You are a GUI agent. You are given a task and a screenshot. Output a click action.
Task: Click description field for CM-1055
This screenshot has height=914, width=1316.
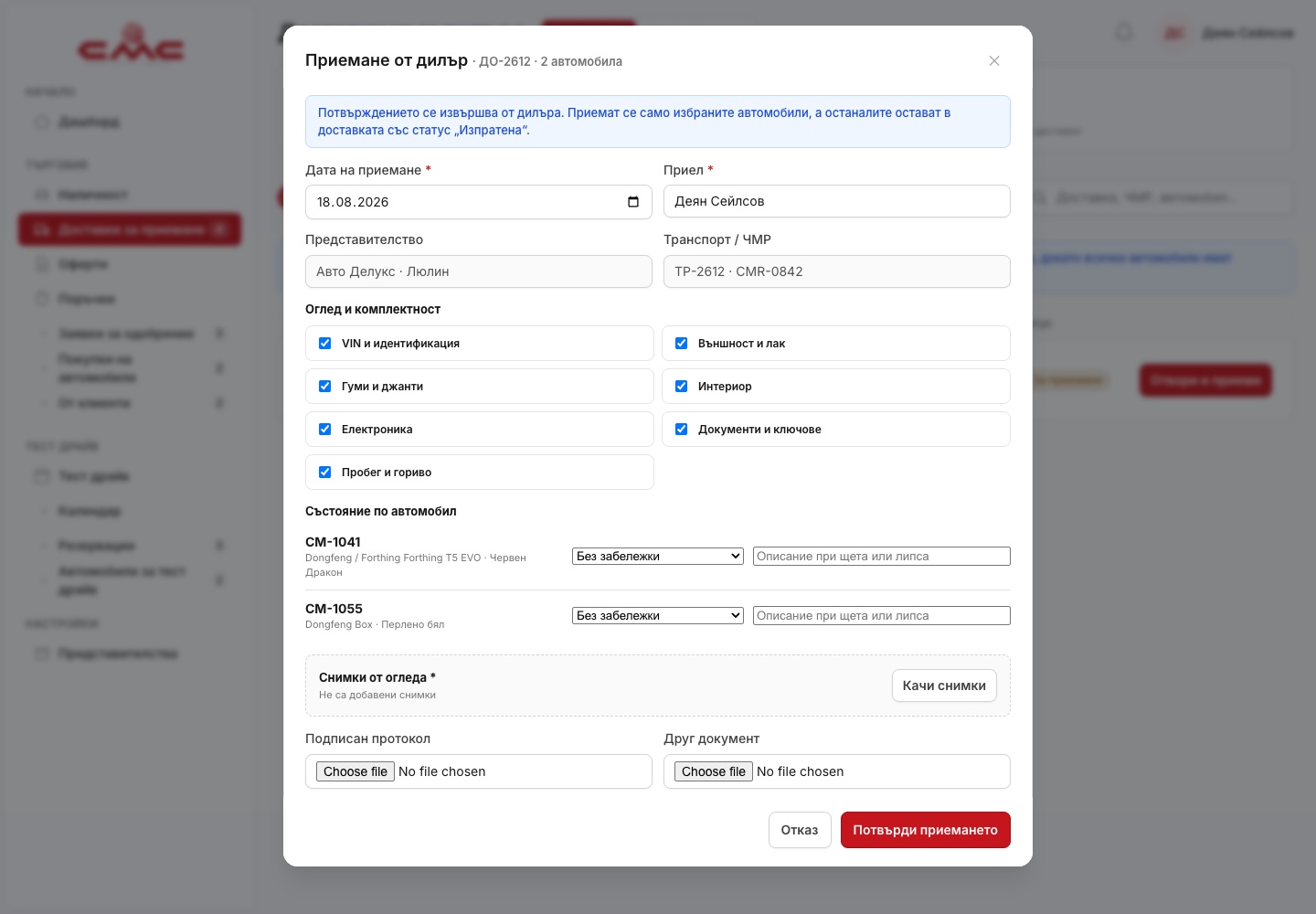tap(882, 615)
